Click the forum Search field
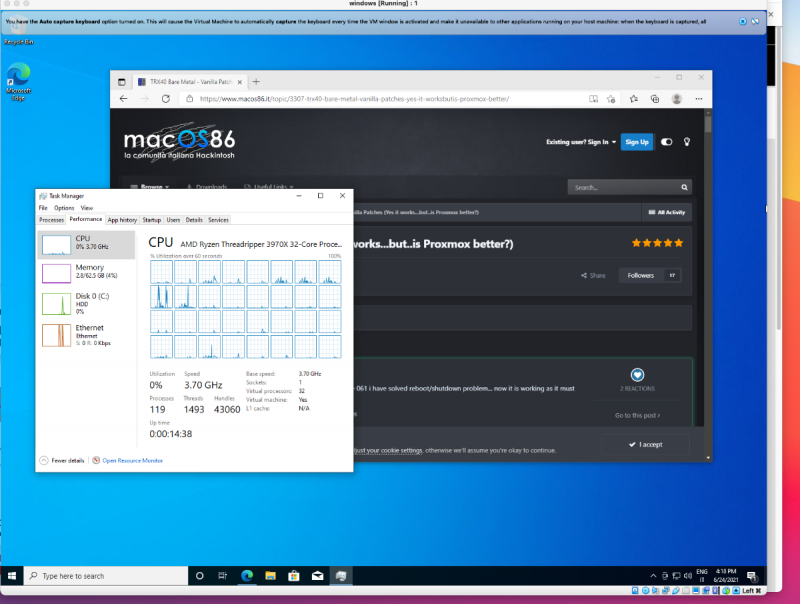Image resolution: width=800 pixels, height=604 pixels. (x=623, y=187)
